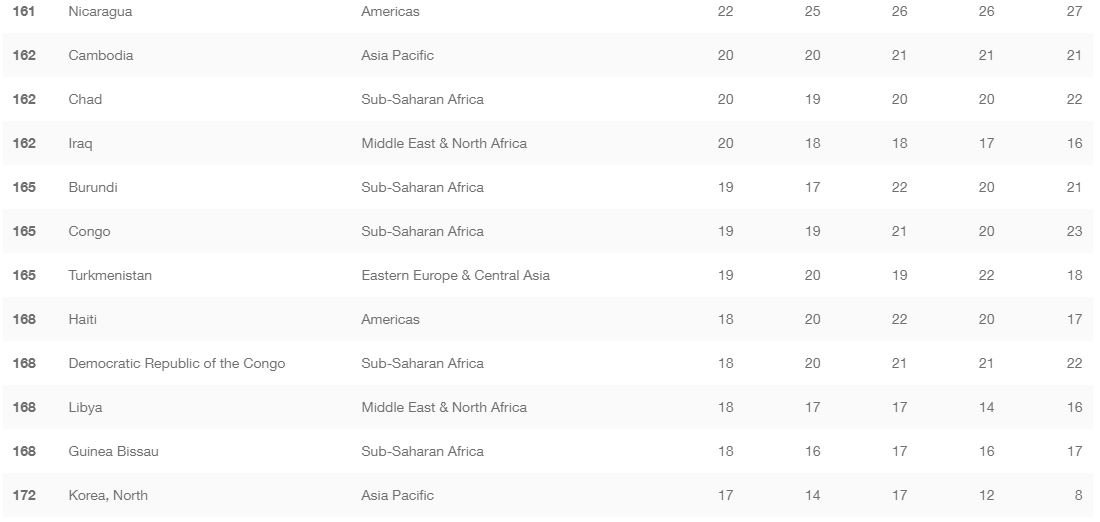Open the Guinea Bissau entry
The height and width of the screenshot is (522, 1100).
(113, 452)
